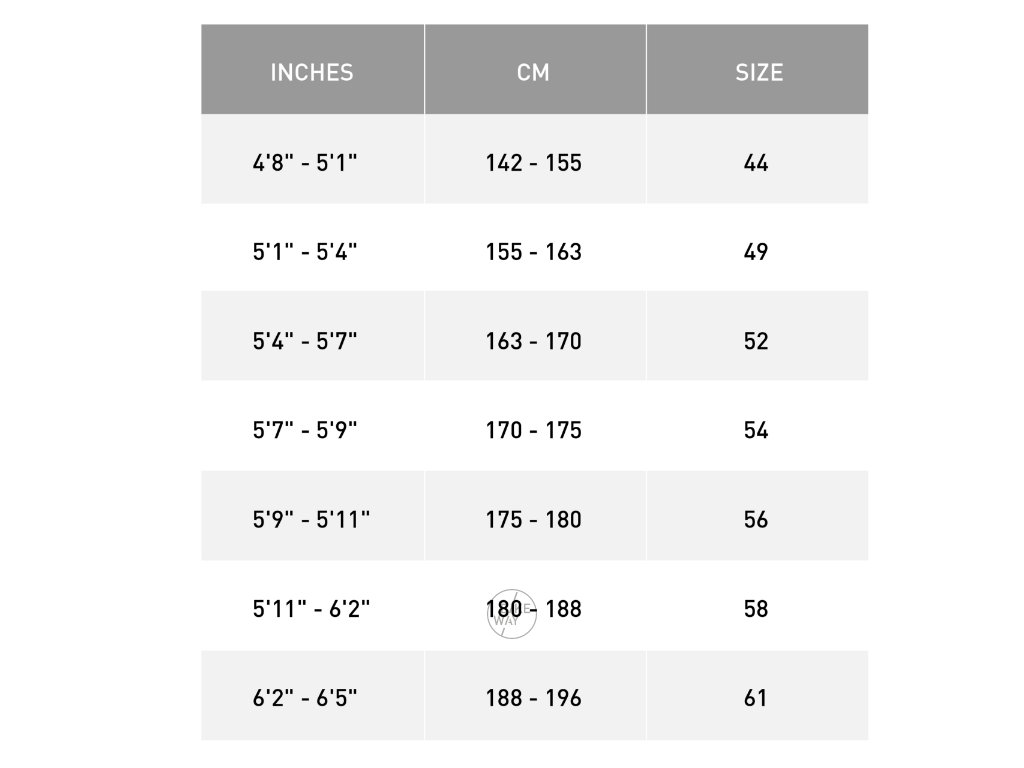This screenshot has width=1024, height=768.
Task: Click the 5'1" - 5'4" height cell
Action: pos(312,248)
